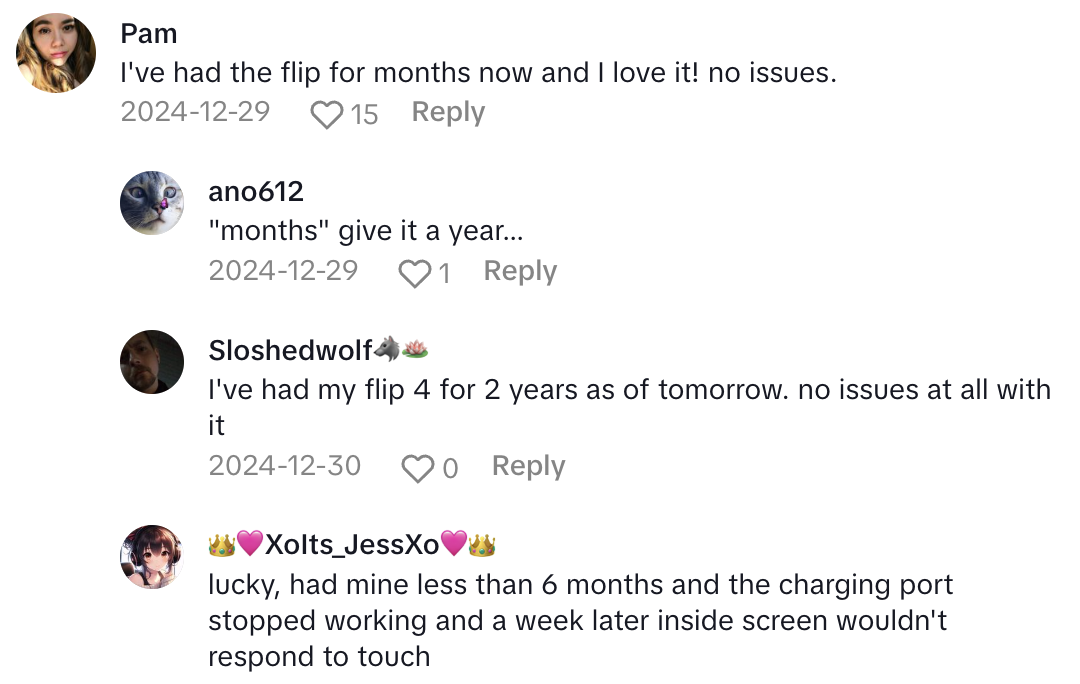Image resolution: width=1080 pixels, height=684 pixels.
Task: Toggle like on Sloshedwolf's zero-like comment
Action: pyautogui.click(x=418, y=467)
